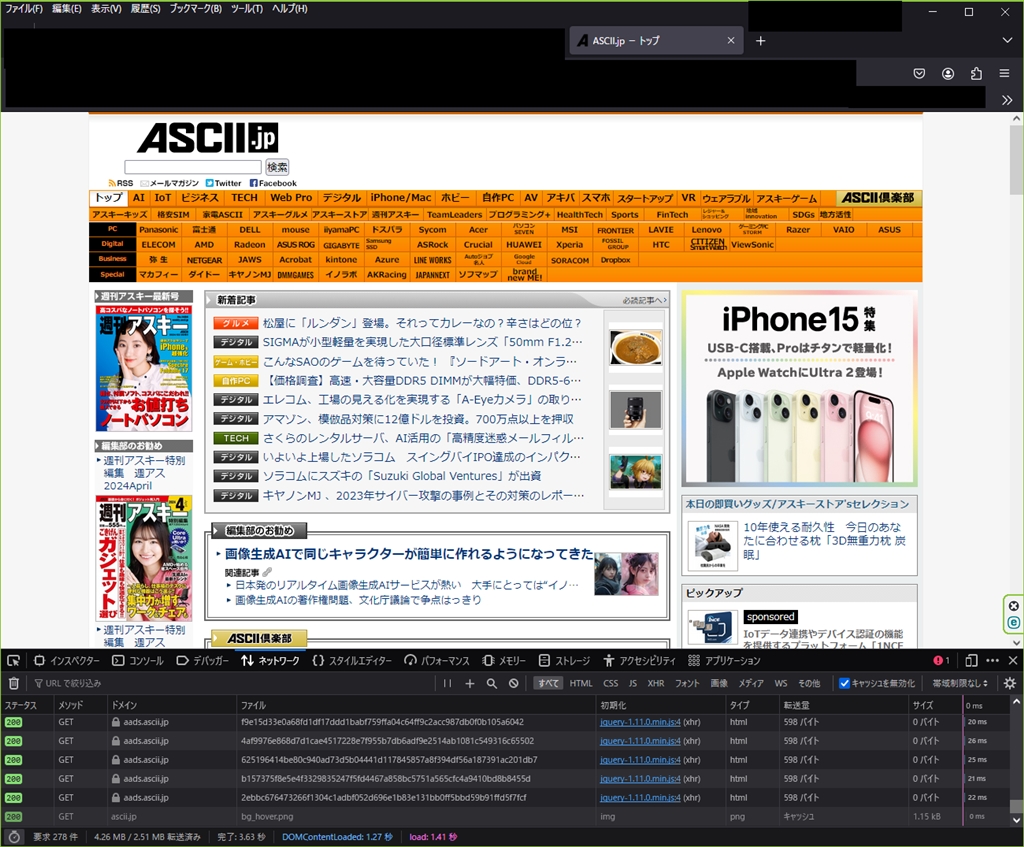Clear network log with trash icon

click(14, 683)
